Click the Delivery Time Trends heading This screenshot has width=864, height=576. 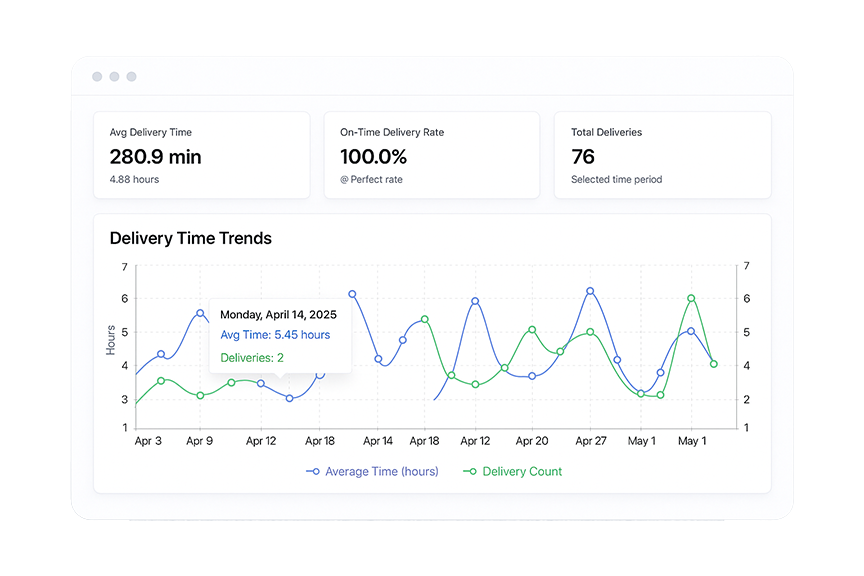pos(190,238)
